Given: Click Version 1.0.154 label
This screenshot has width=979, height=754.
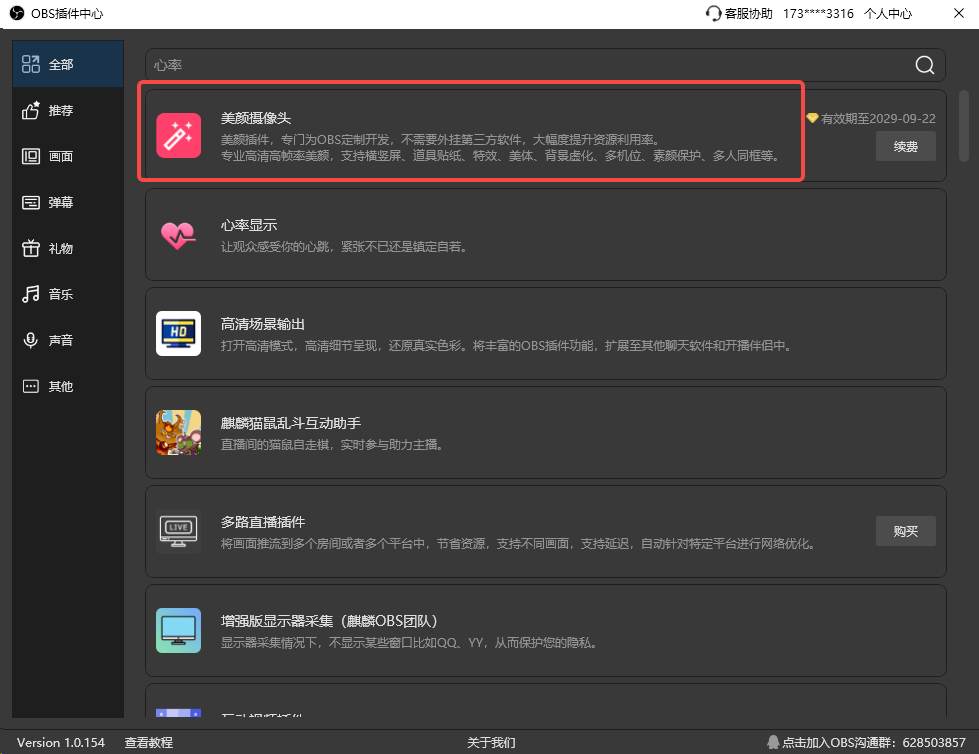Looking at the screenshot, I should [61, 742].
